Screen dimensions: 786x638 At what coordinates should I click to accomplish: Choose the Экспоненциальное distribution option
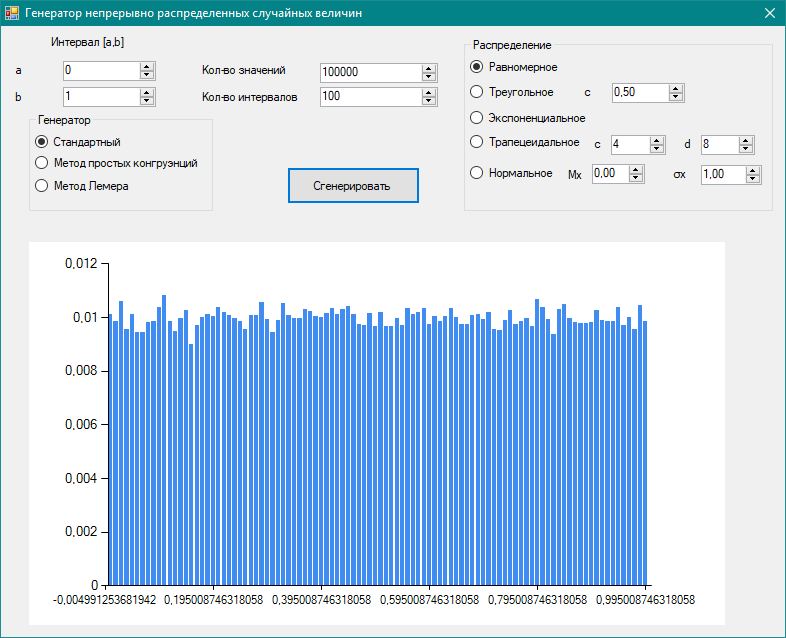click(528, 118)
